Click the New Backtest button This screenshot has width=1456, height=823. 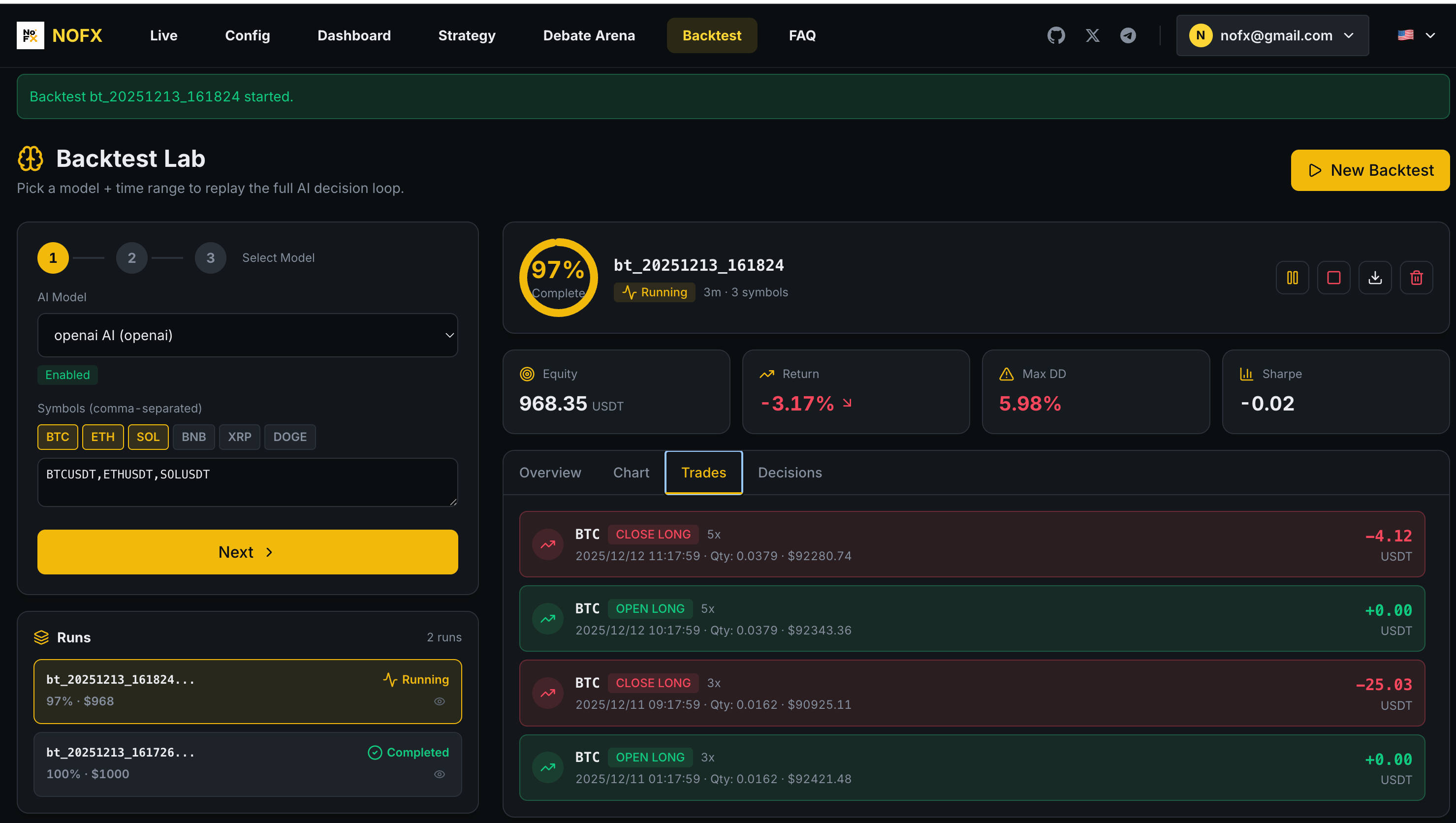(1370, 170)
